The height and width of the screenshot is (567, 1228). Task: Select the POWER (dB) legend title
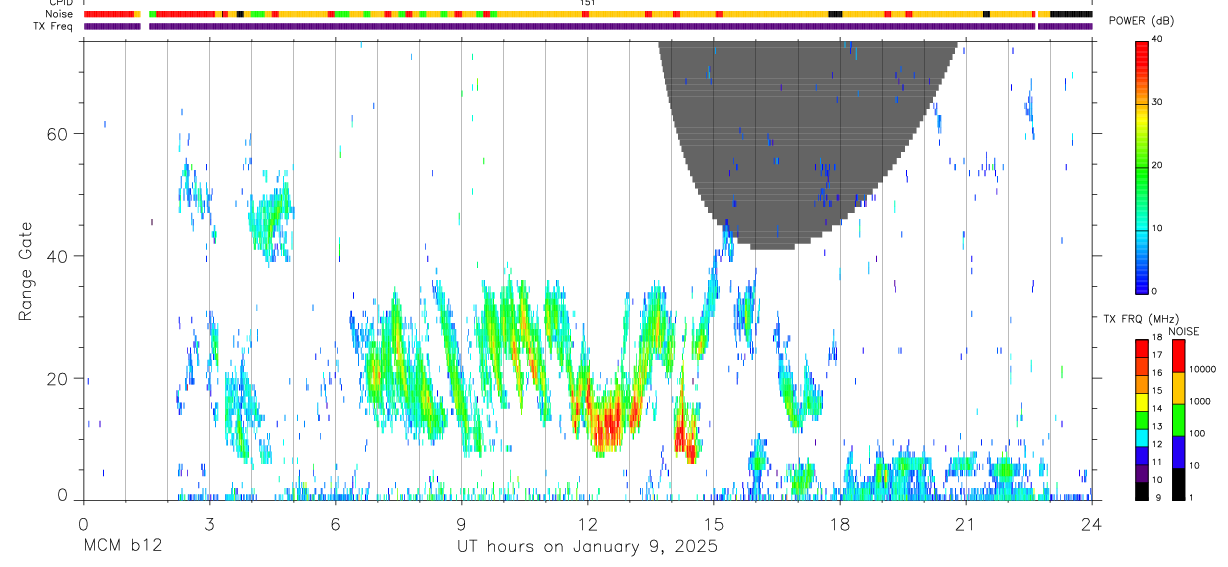tap(1142, 20)
